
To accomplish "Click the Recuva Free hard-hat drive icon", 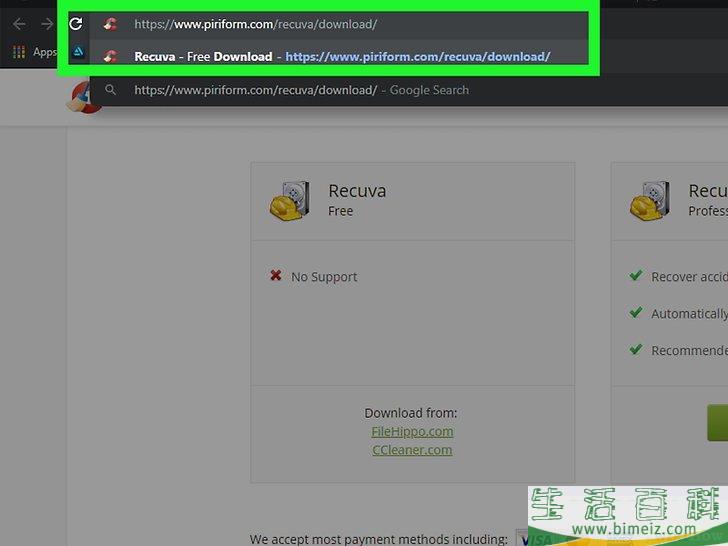I will (x=290, y=201).
